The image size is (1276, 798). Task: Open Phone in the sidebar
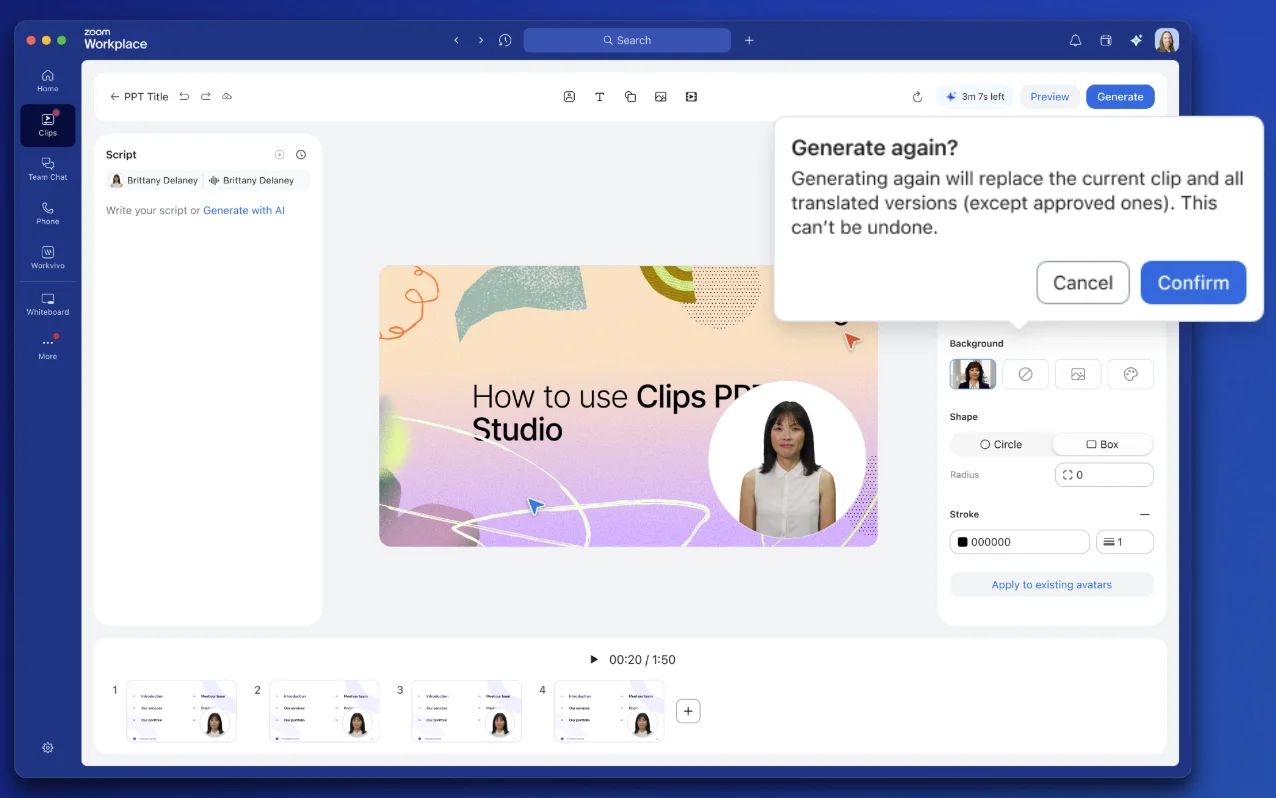click(47, 213)
